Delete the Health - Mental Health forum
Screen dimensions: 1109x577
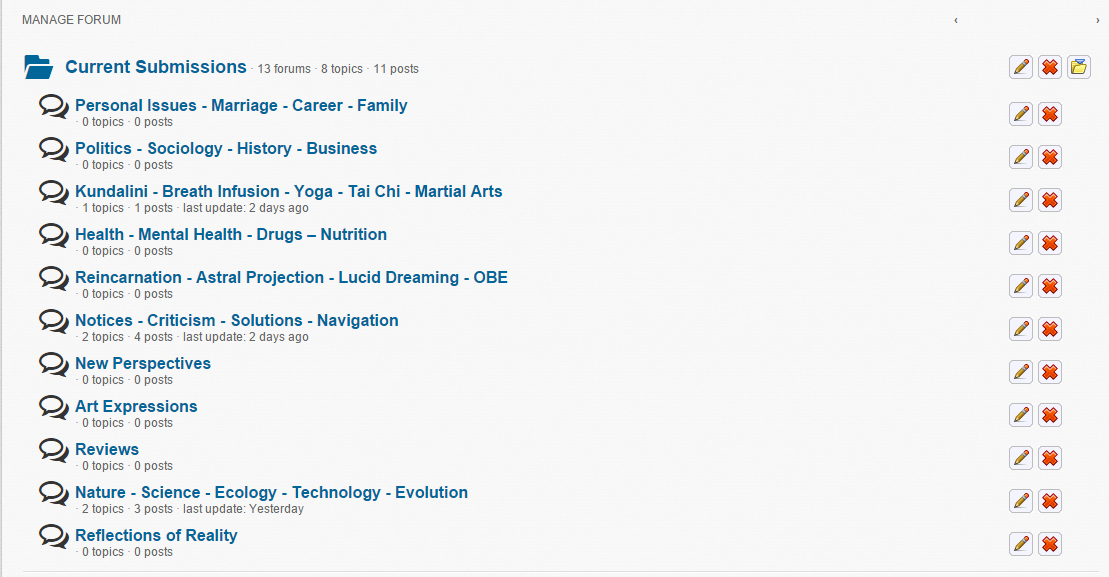coord(1050,243)
